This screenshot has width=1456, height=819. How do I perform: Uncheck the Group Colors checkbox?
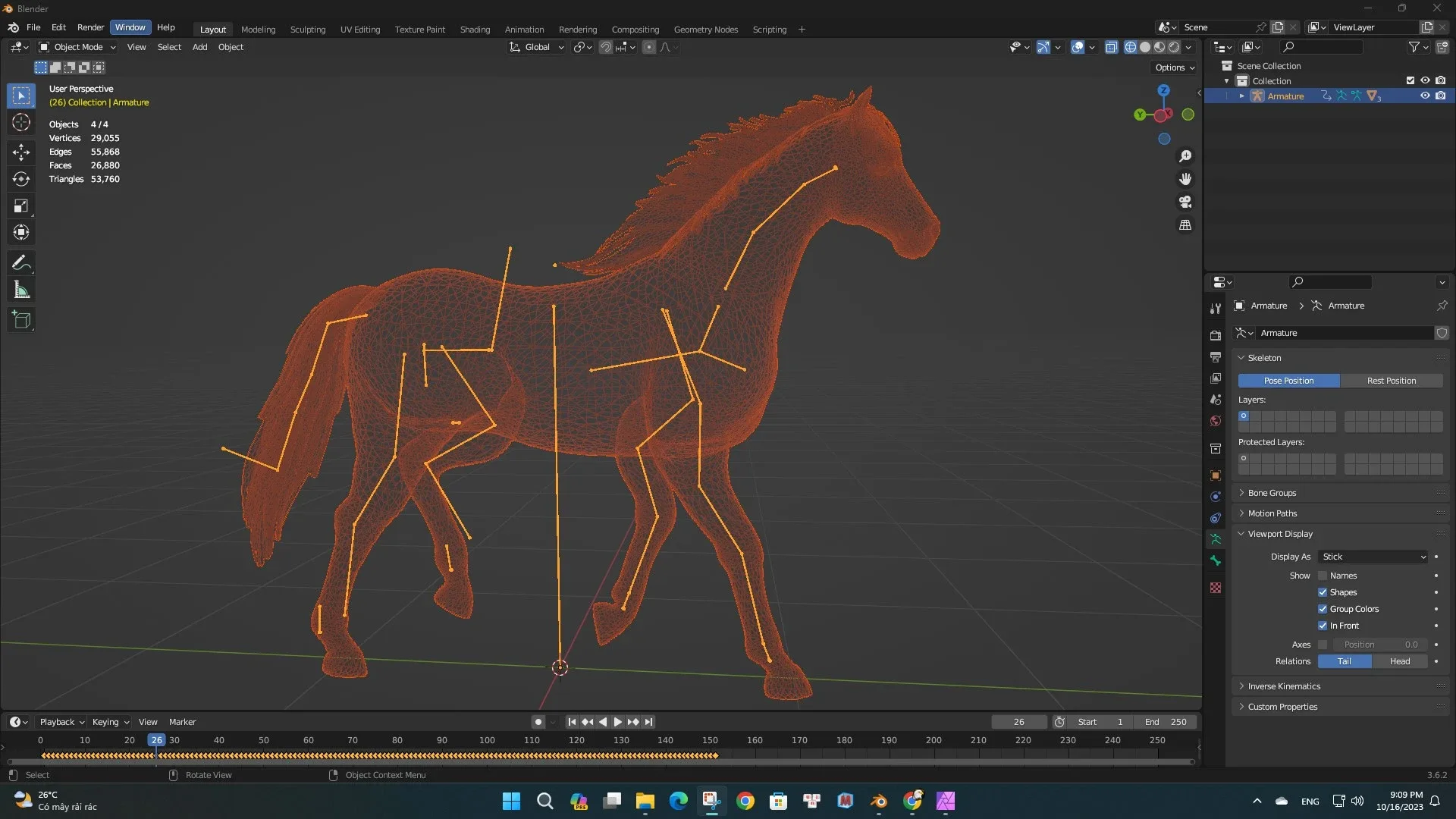pyautogui.click(x=1323, y=609)
